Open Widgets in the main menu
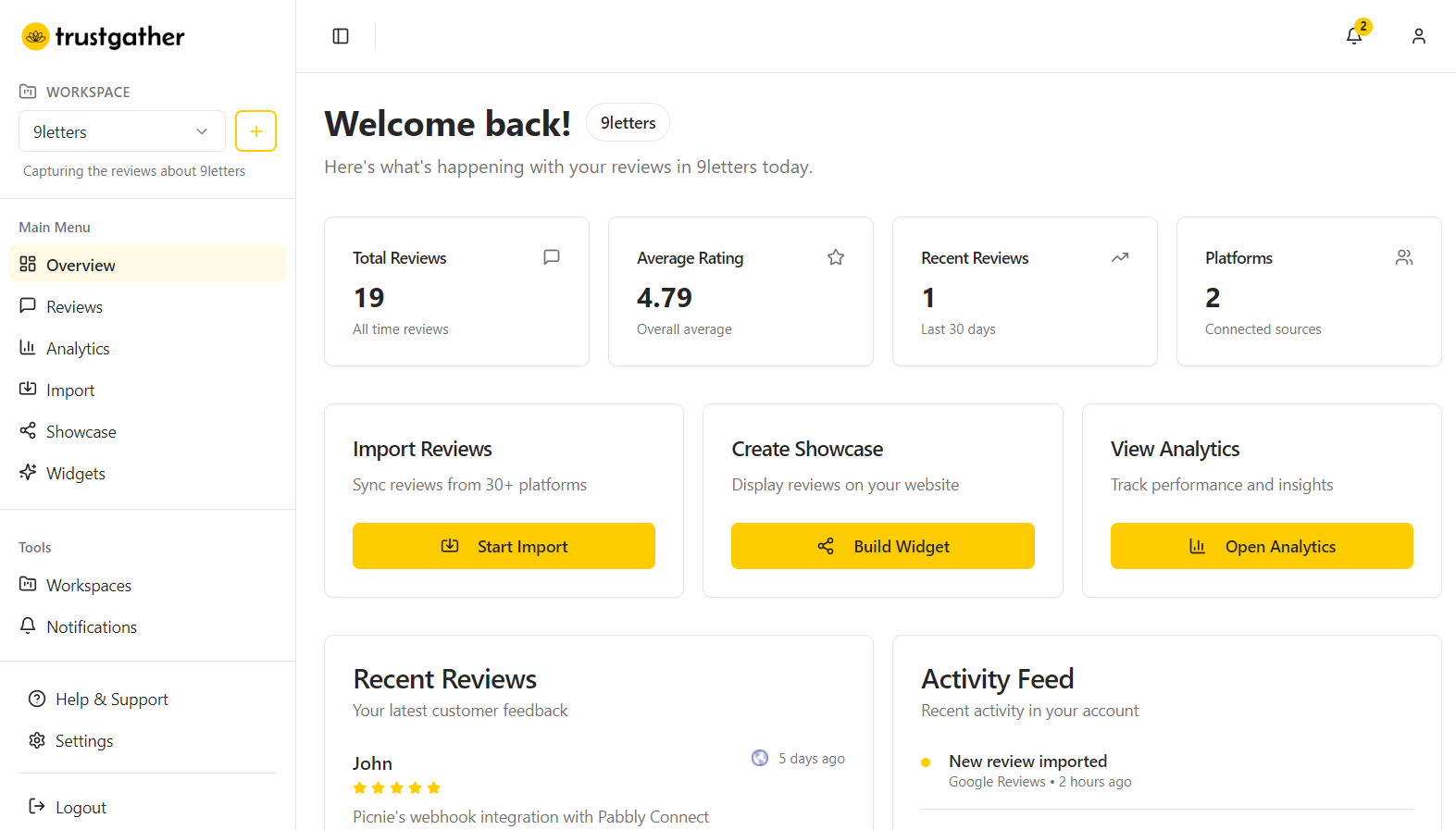The image size is (1456, 830). point(148,473)
